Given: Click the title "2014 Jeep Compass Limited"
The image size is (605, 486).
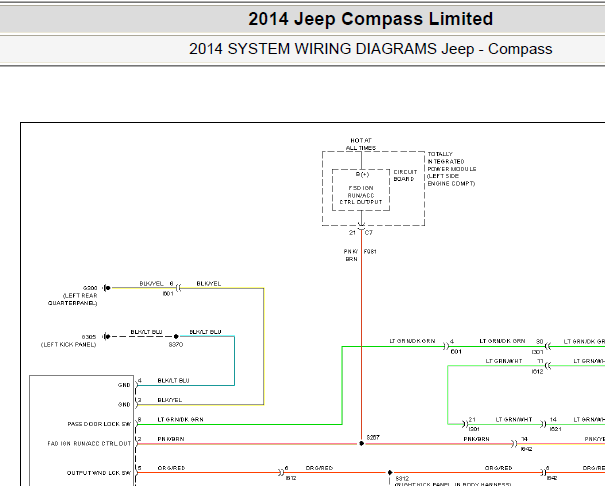Looking at the screenshot, I should point(370,19).
